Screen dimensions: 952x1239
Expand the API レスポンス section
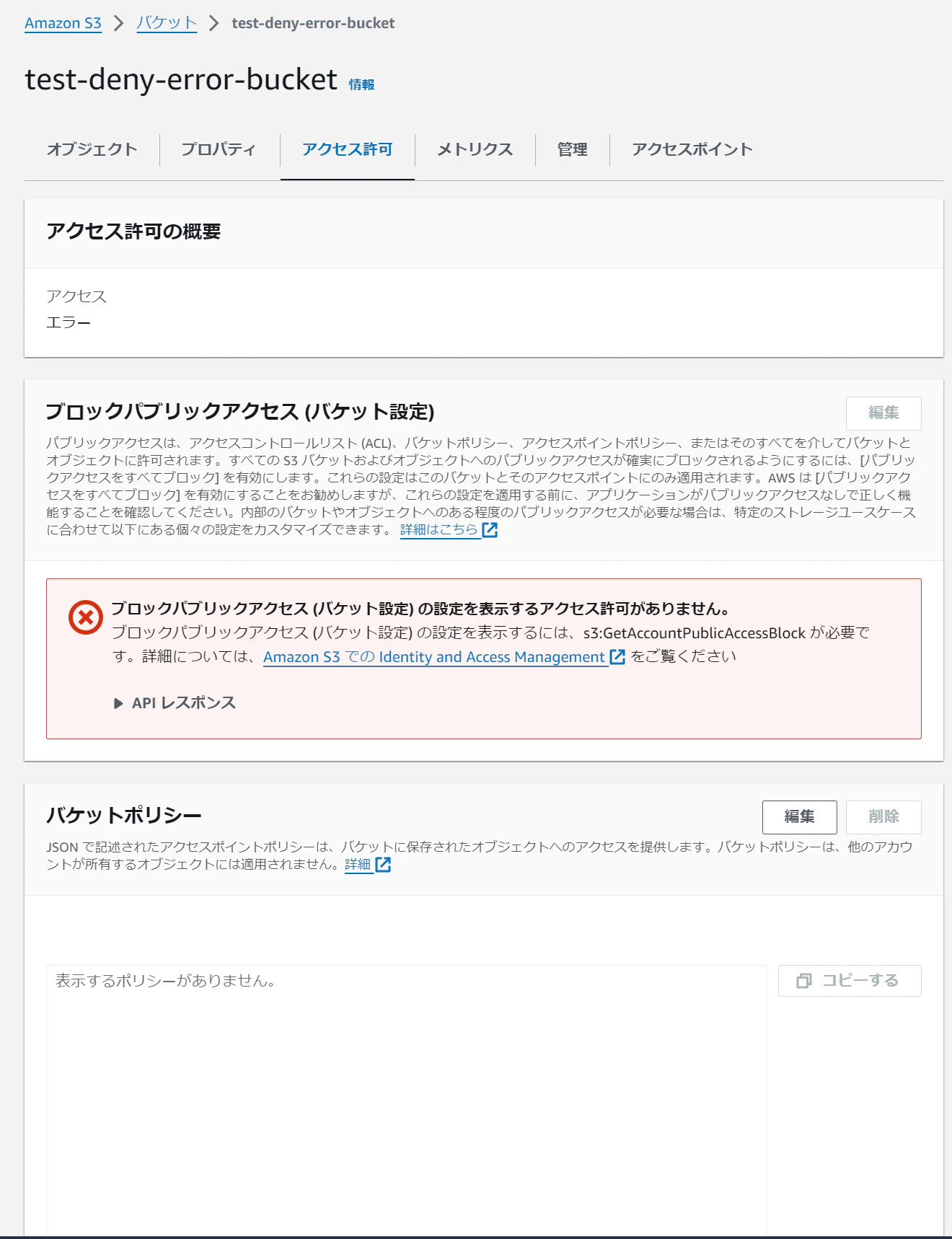pos(175,703)
